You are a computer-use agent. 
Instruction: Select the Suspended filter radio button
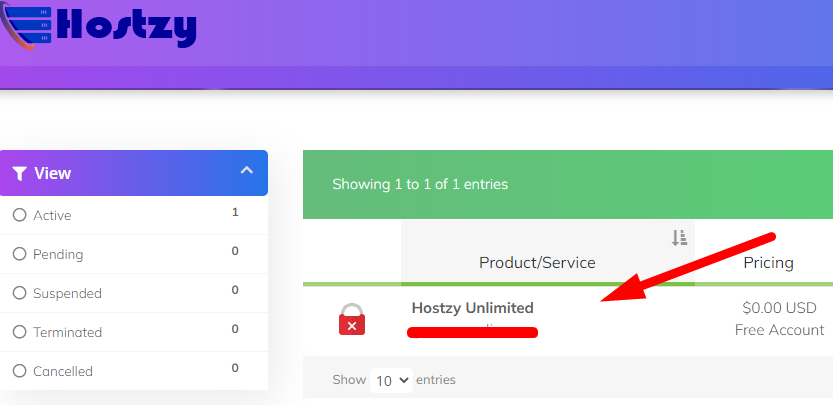tap(19, 293)
